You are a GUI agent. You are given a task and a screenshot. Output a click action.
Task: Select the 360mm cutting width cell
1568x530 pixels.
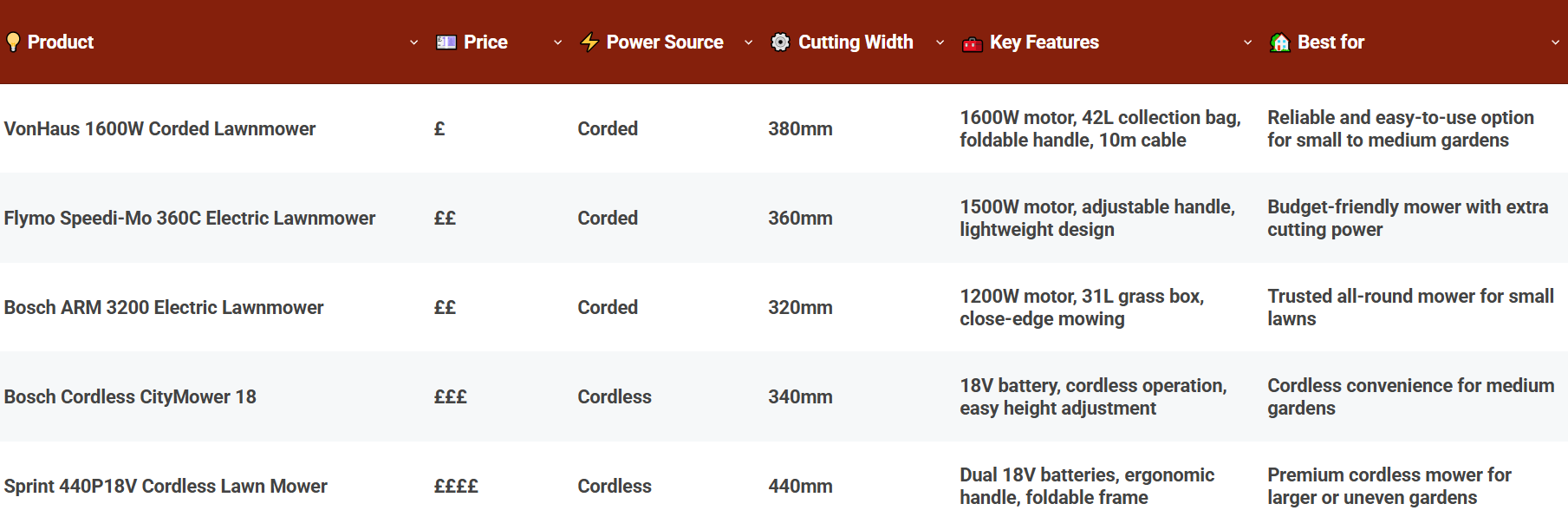pos(800,219)
